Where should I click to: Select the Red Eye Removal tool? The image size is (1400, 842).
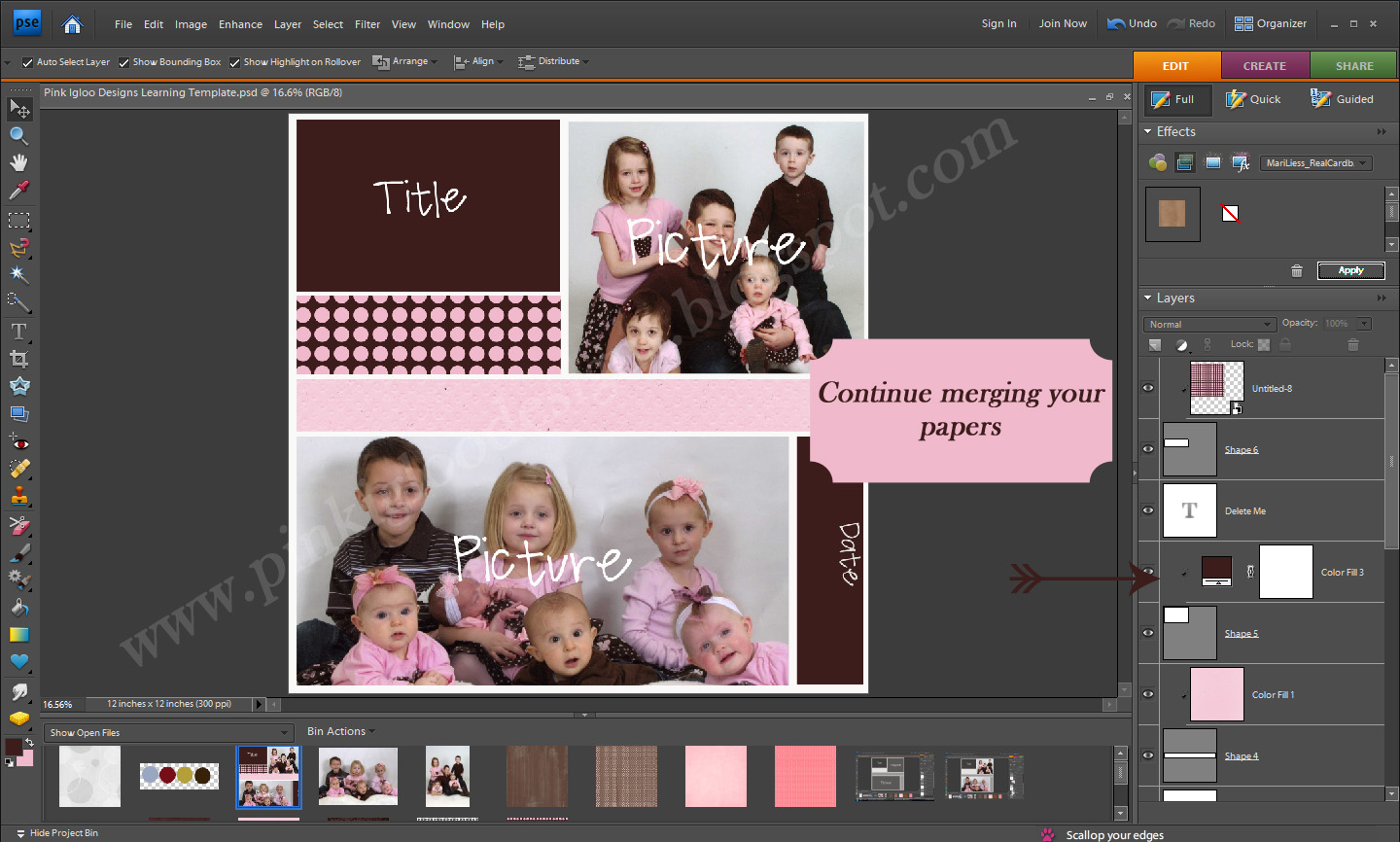pos(19,442)
